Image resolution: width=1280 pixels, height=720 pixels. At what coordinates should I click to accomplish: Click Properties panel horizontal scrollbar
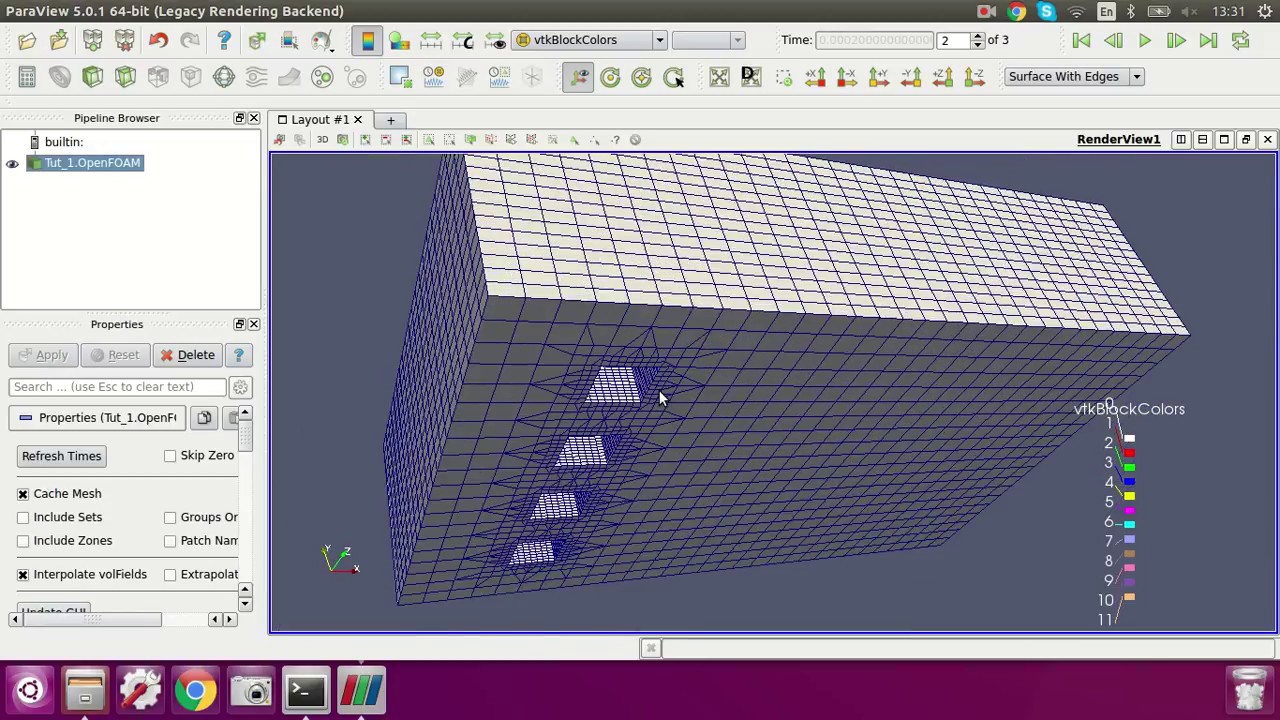point(121,620)
